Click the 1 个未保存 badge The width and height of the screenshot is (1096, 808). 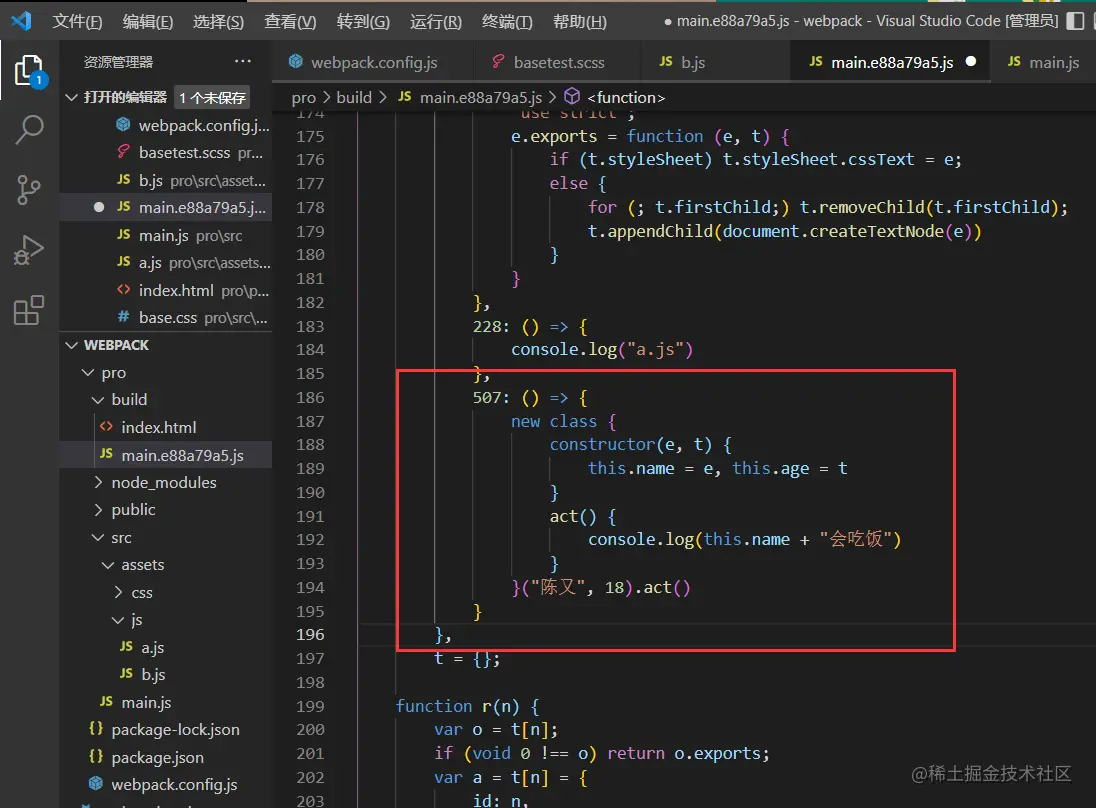pos(212,98)
